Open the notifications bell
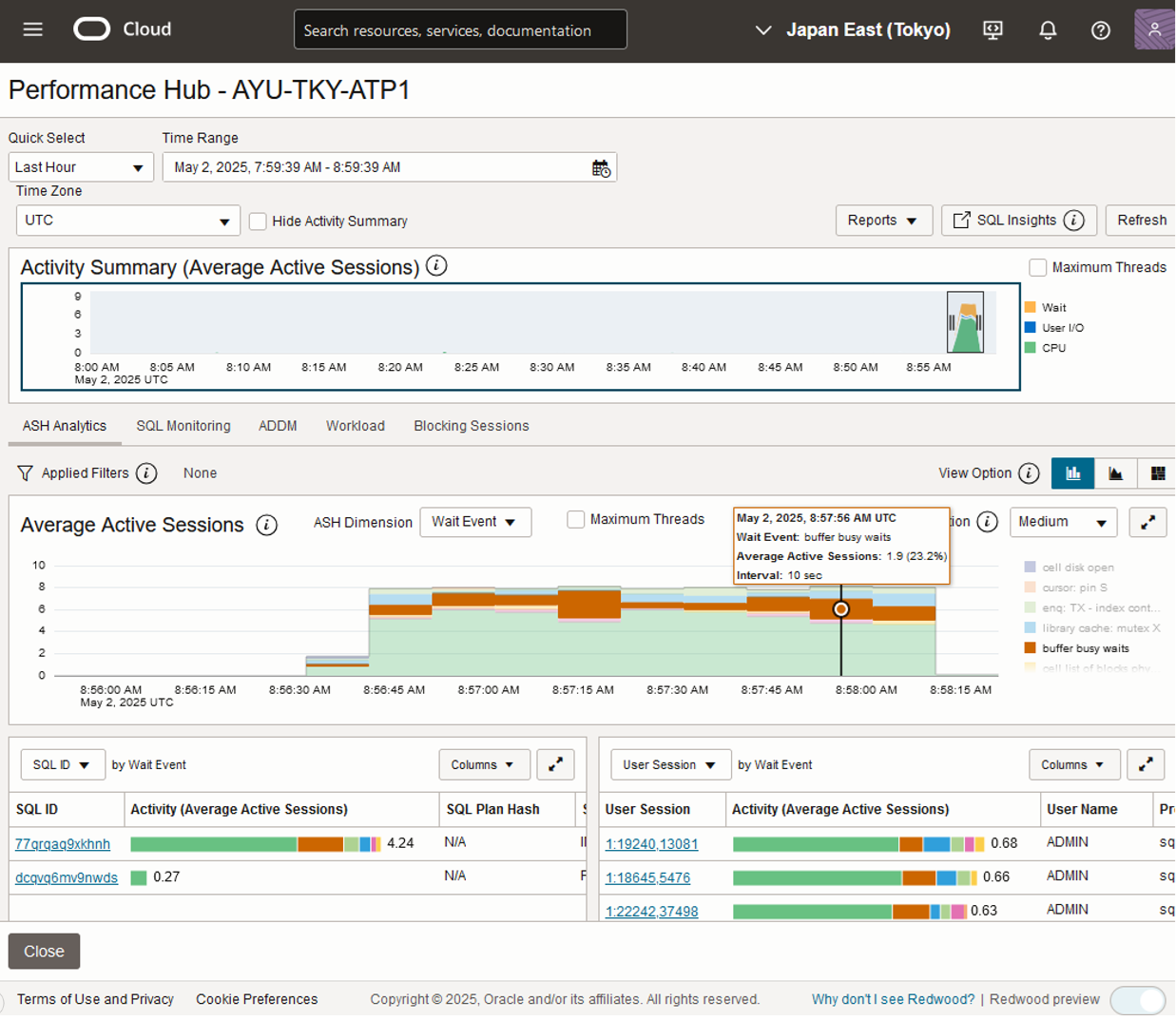The height and width of the screenshot is (1021, 1176). tap(1047, 29)
